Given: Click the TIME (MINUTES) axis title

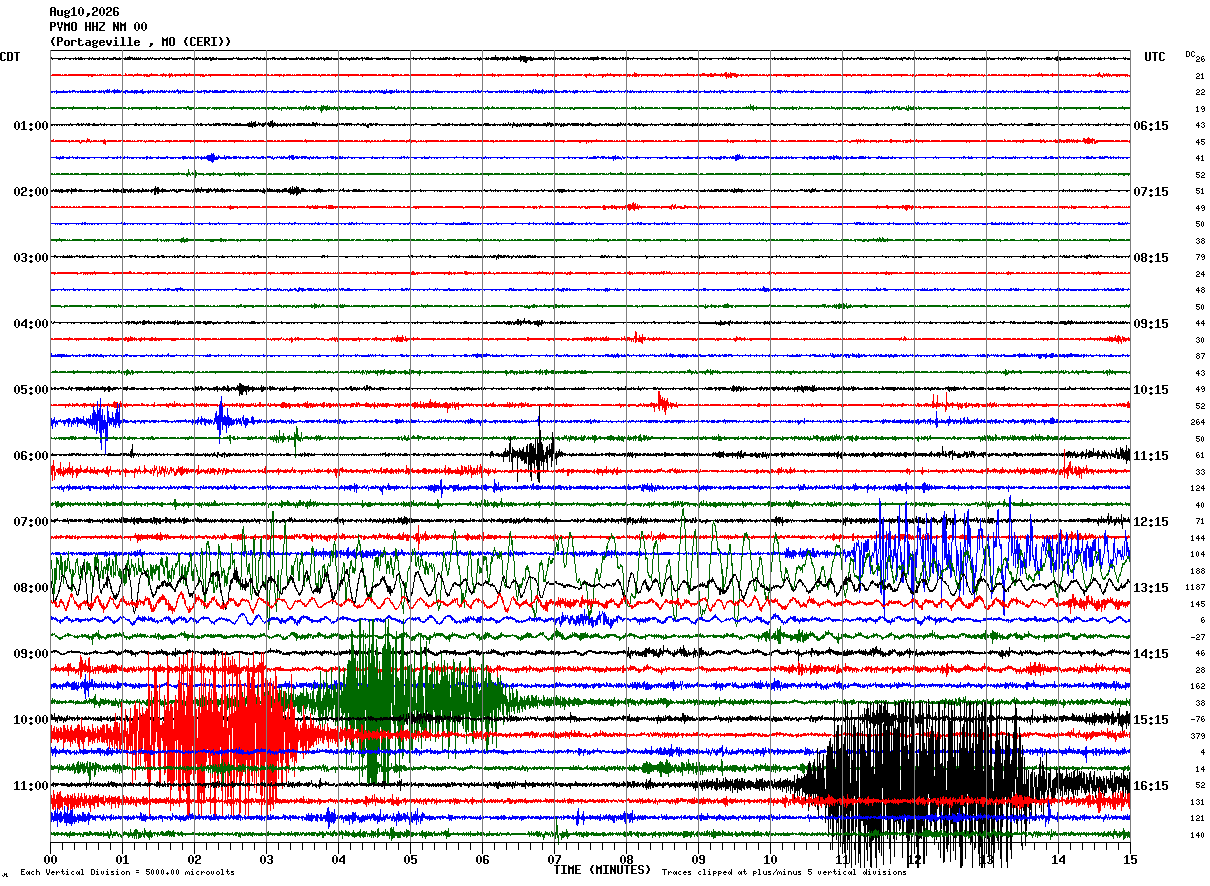Looking at the screenshot, I should pyautogui.click(x=602, y=870).
